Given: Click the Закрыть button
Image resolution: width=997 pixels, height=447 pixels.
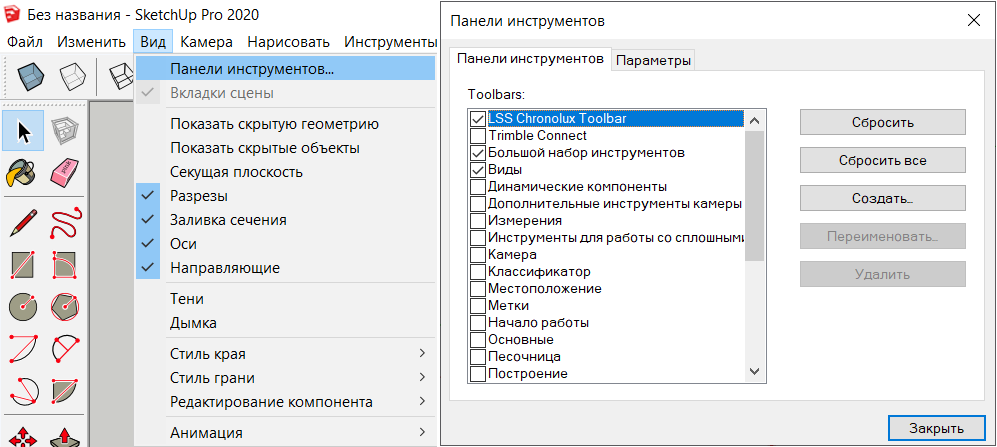Looking at the screenshot, I should tap(936, 428).
